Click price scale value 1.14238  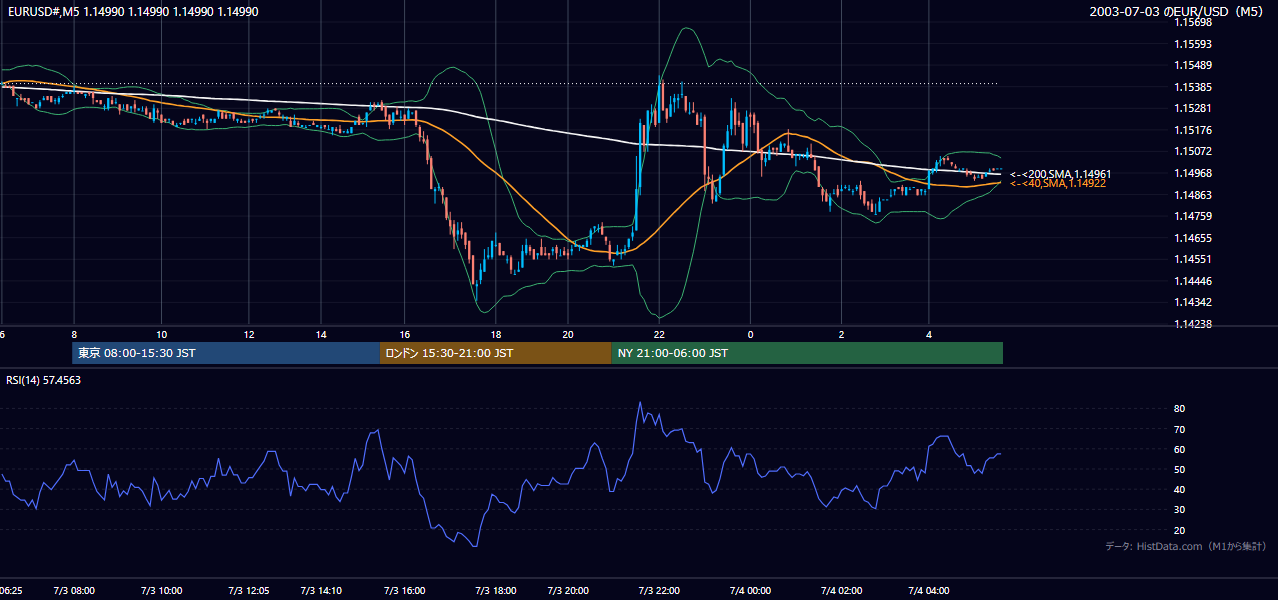1193,324
